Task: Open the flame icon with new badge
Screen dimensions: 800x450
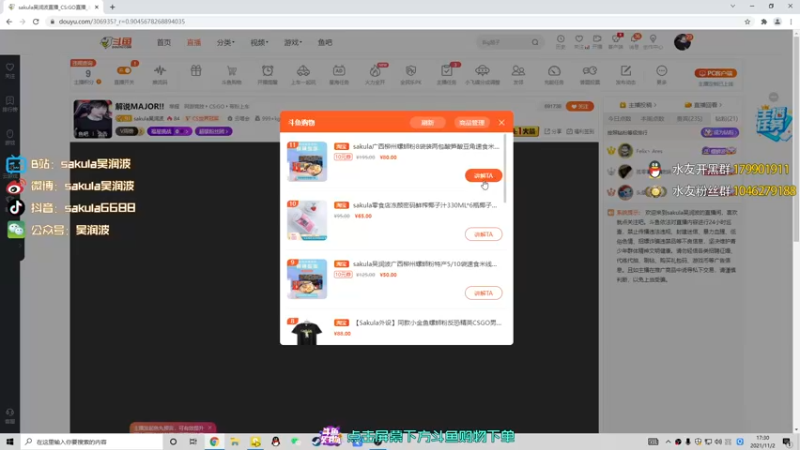Action: point(375,73)
